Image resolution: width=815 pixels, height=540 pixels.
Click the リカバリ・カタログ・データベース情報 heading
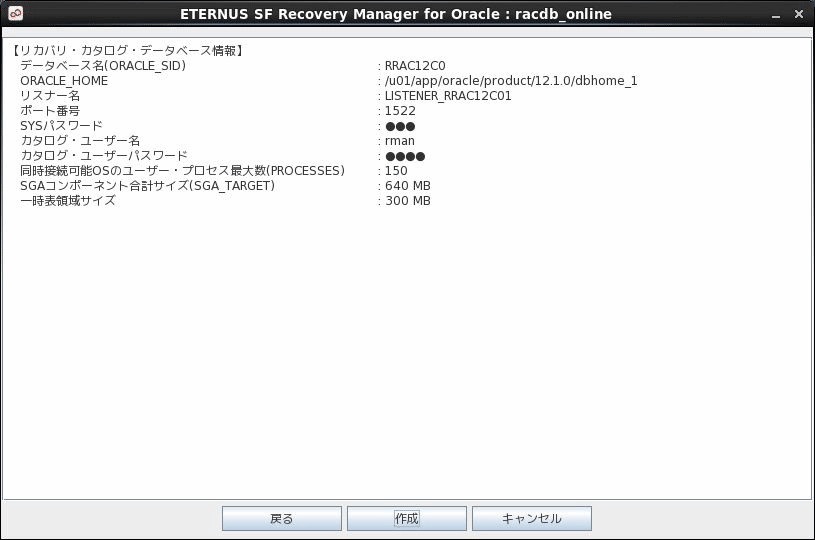[127, 50]
